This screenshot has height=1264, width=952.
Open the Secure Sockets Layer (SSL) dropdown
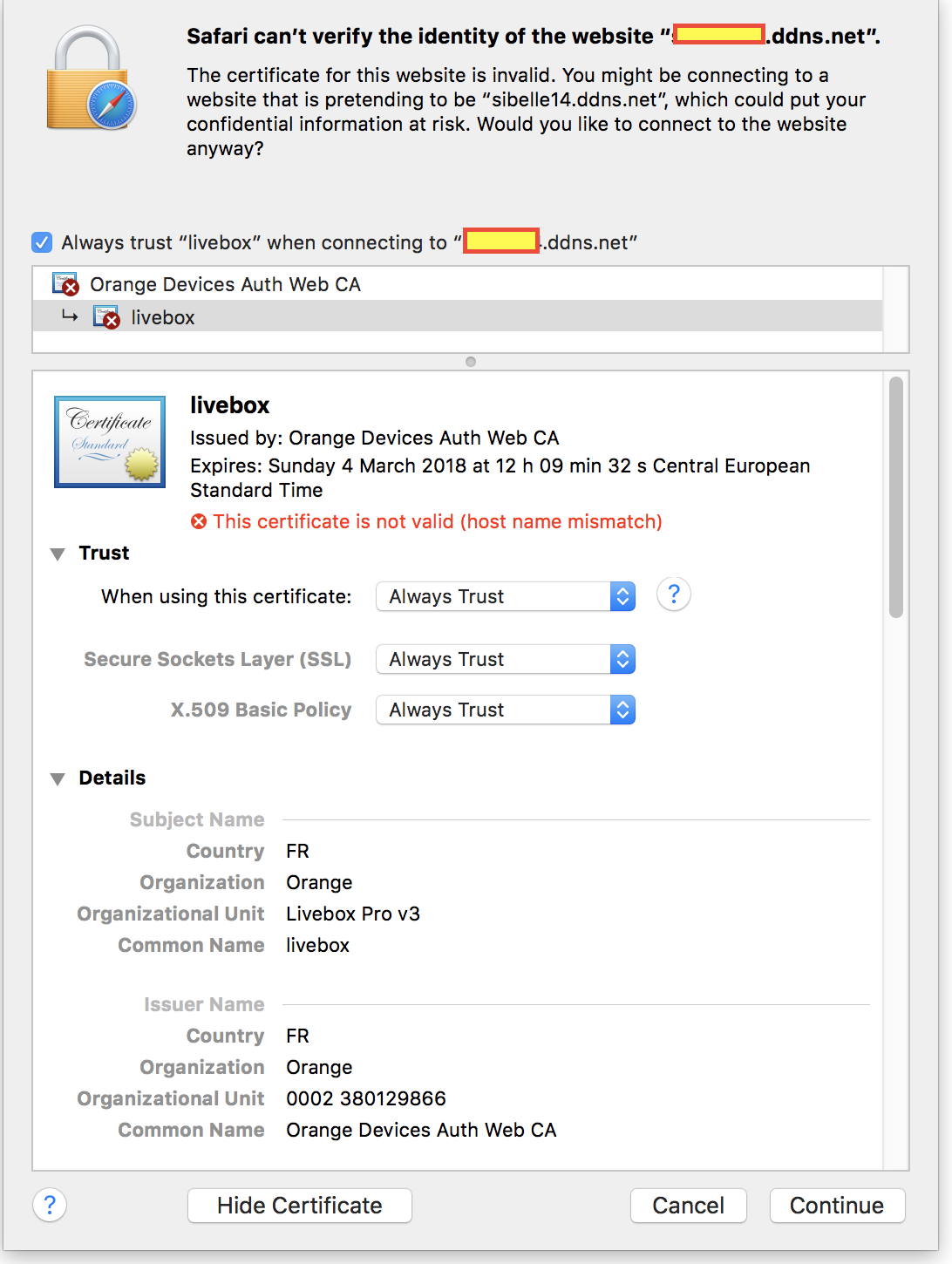pyautogui.click(x=505, y=659)
